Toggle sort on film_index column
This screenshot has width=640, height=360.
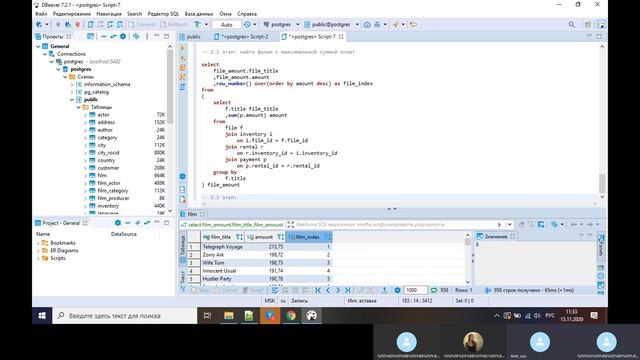[x=327, y=237]
